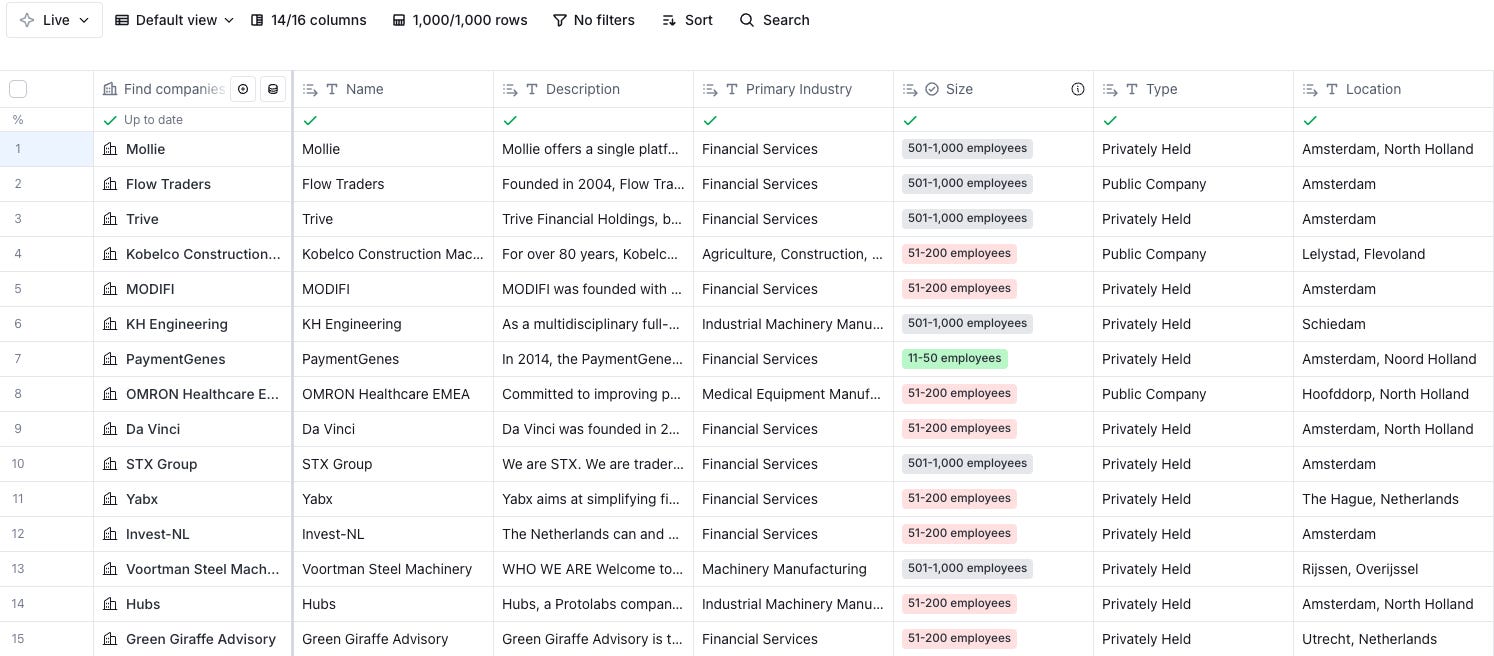Image resolution: width=1494 pixels, height=656 pixels.
Task: Open the Type column header
Action: pos(1193,89)
